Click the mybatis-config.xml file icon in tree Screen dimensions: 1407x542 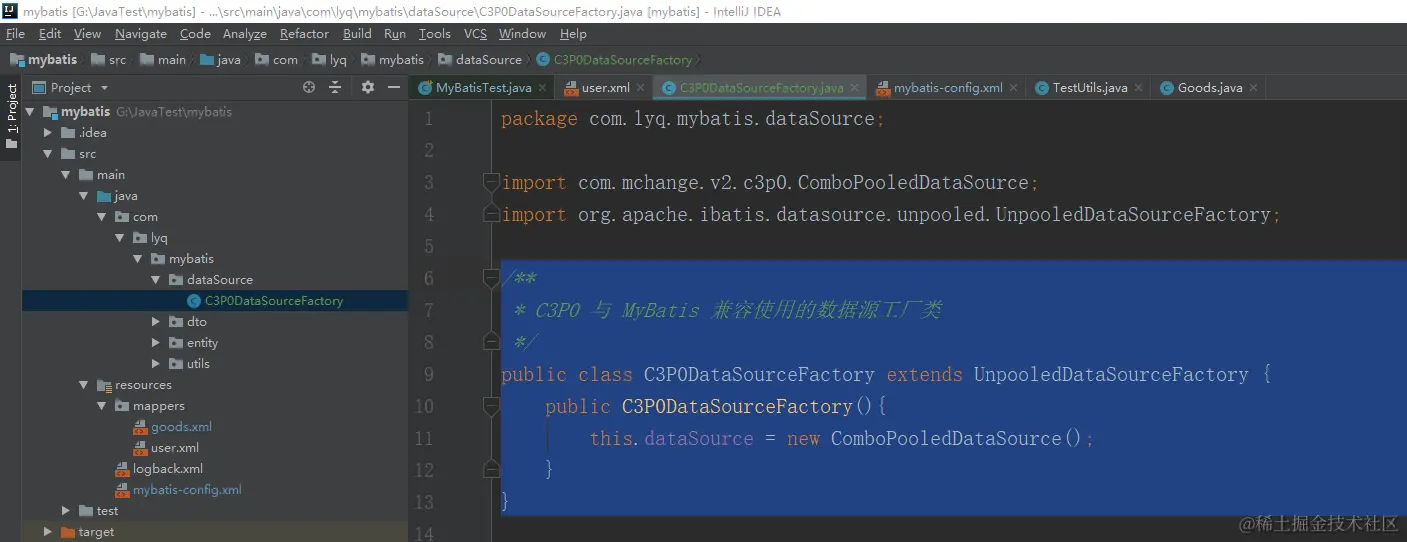click(124, 490)
